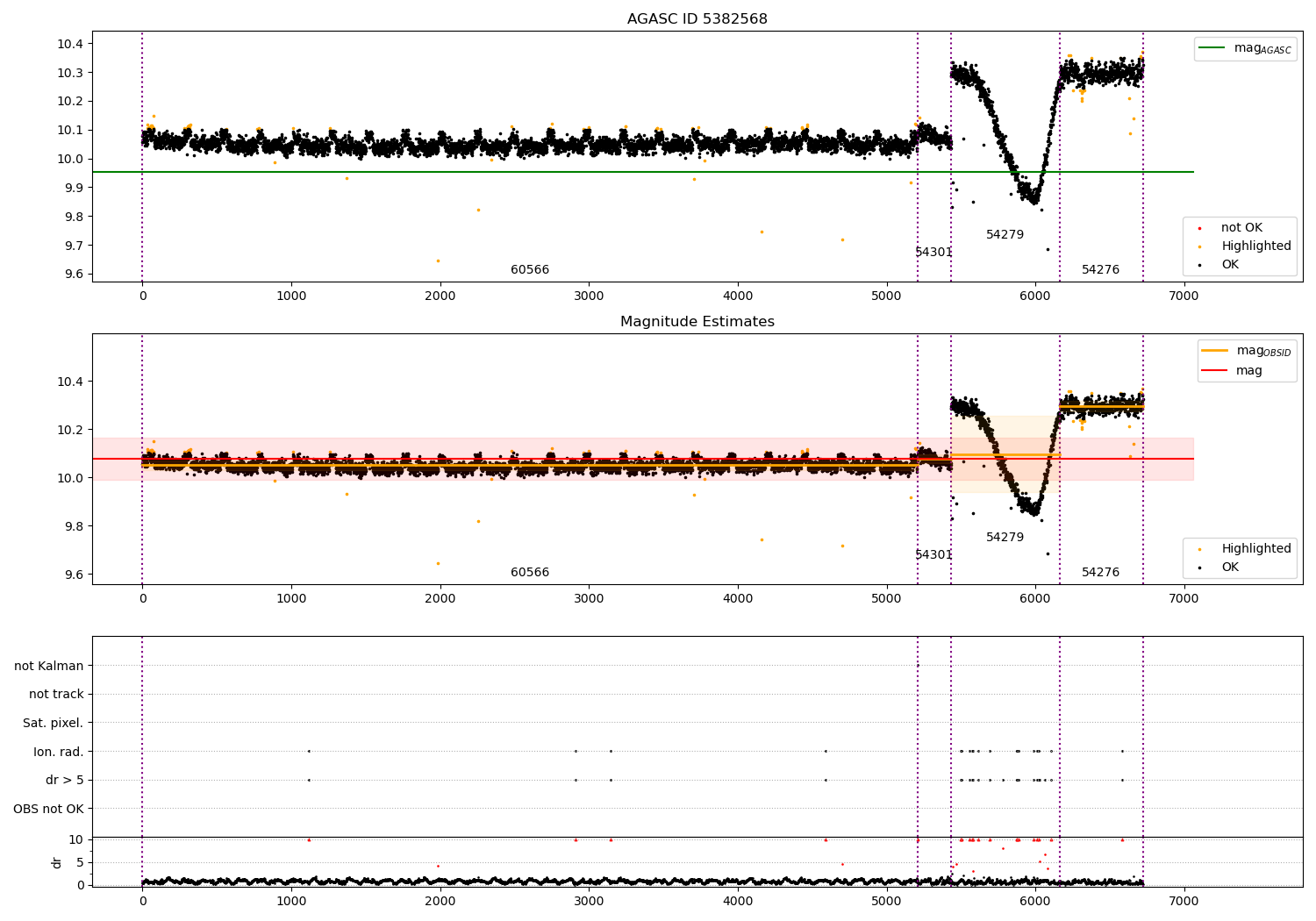Click the orange mag OBSID legend line sample

pyautogui.click(x=1214, y=351)
